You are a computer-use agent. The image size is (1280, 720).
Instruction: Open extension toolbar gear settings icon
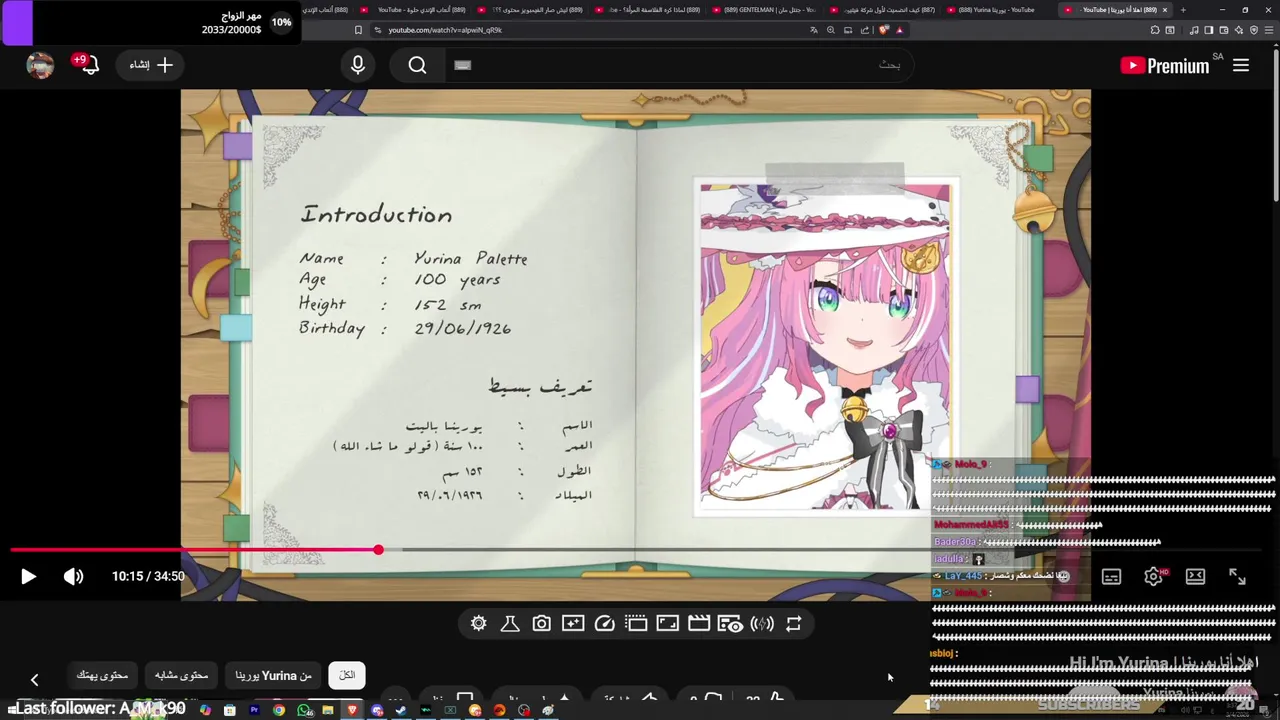(478, 623)
